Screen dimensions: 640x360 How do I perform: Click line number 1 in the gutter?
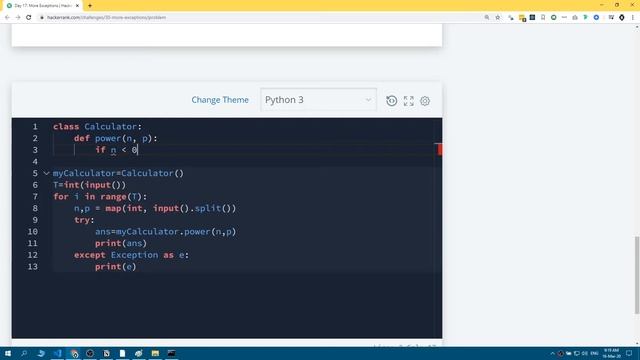click(35, 127)
